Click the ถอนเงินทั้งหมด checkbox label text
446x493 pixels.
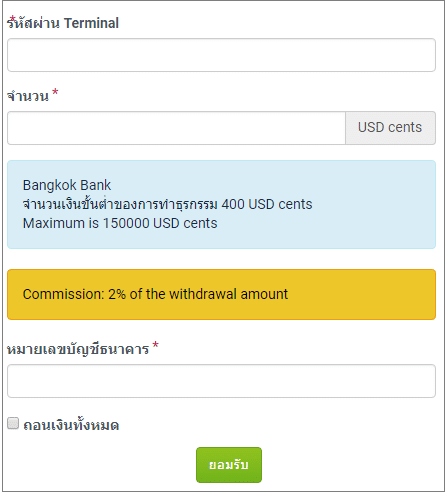[x=71, y=425]
